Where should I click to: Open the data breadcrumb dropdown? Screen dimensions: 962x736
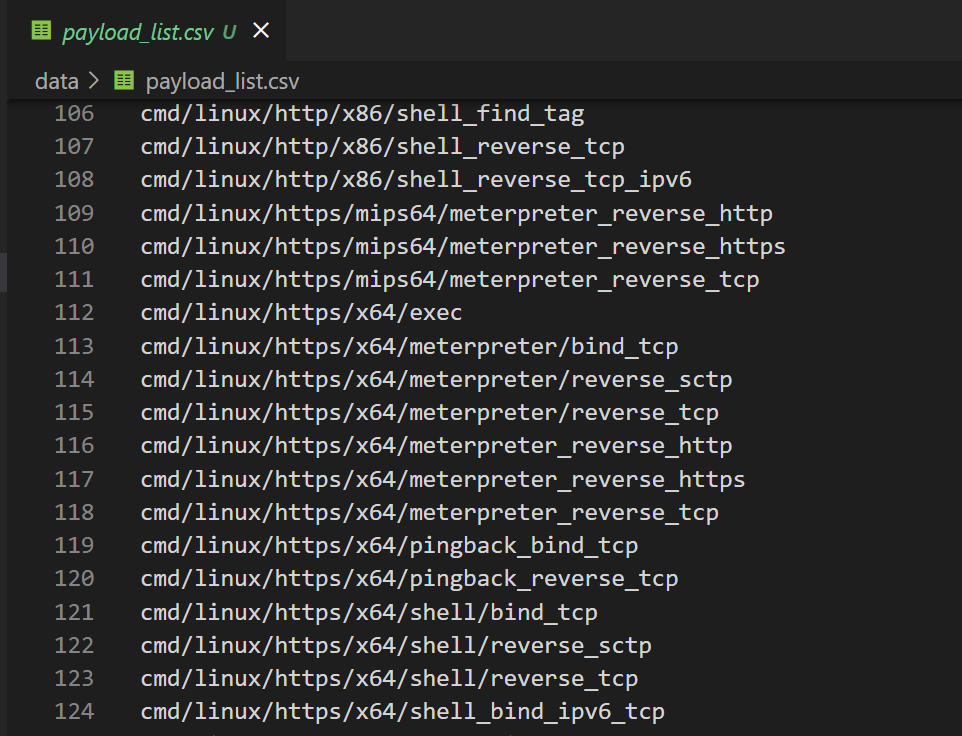click(56, 81)
